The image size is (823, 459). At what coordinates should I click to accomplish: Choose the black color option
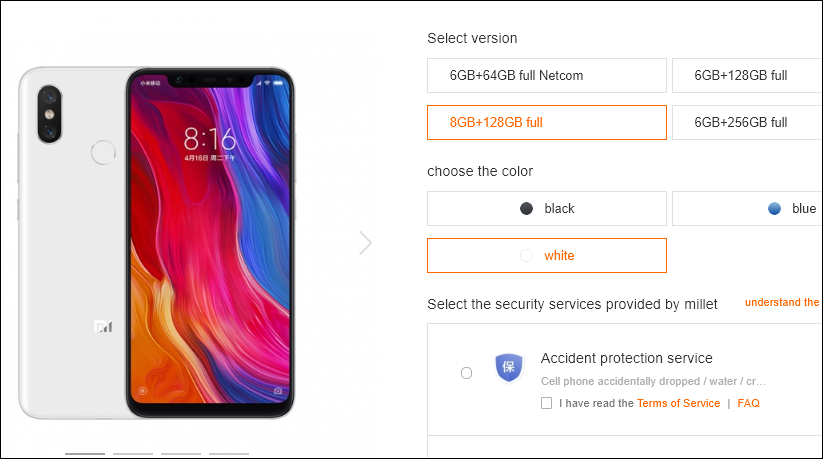coord(546,209)
